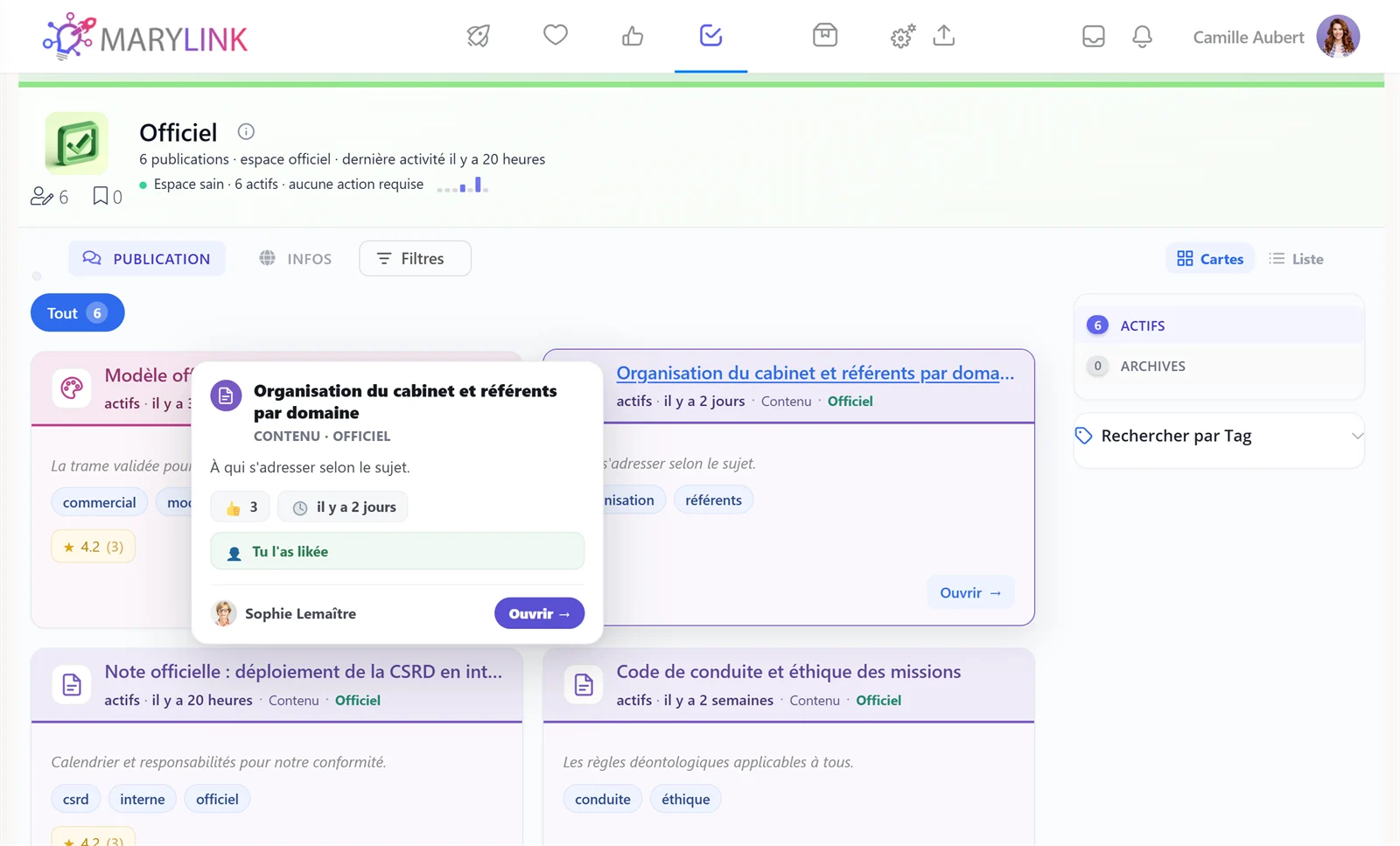Click the référents tag

tap(713, 500)
